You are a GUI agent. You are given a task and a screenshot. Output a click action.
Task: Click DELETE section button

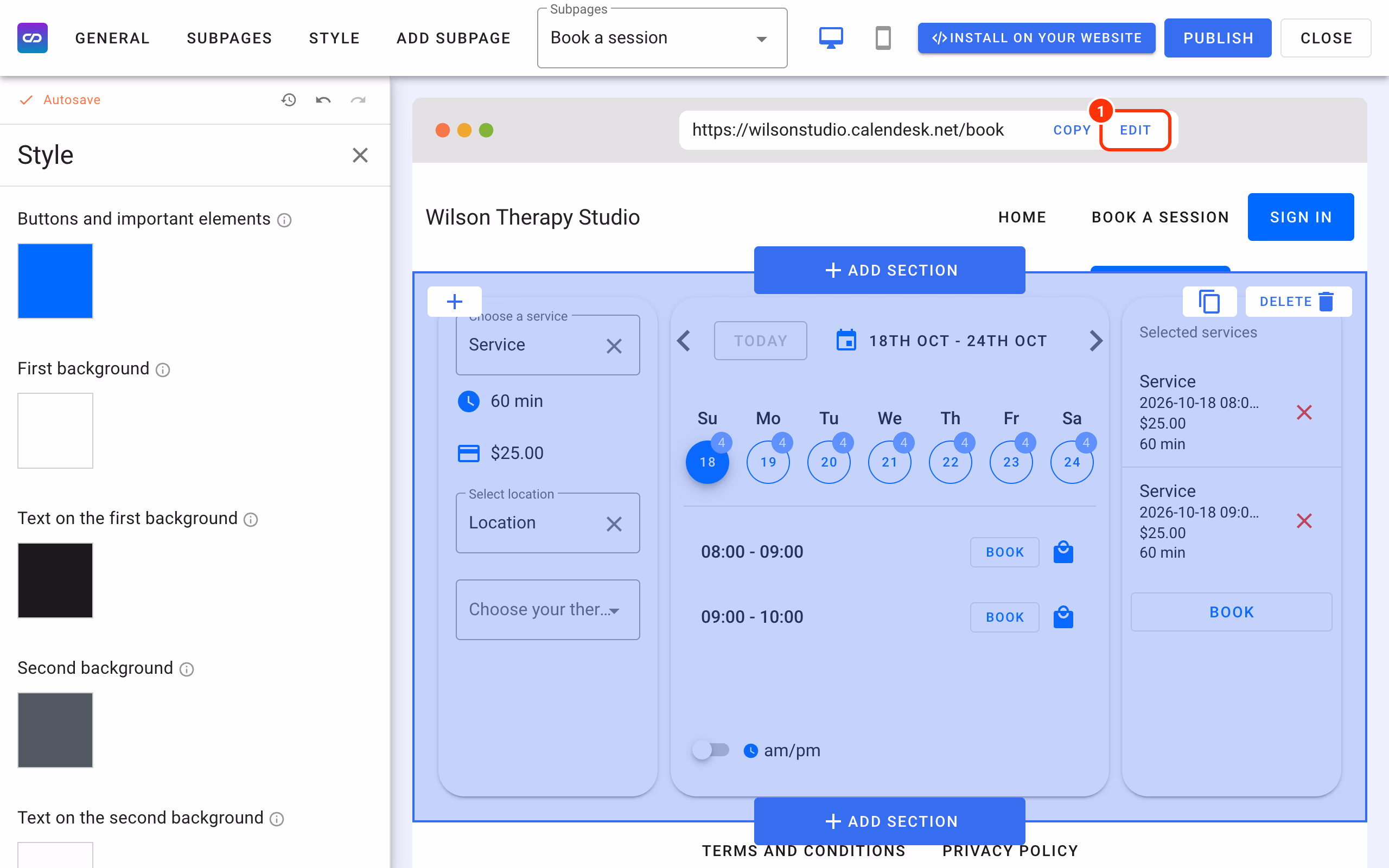pyautogui.click(x=1298, y=302)
